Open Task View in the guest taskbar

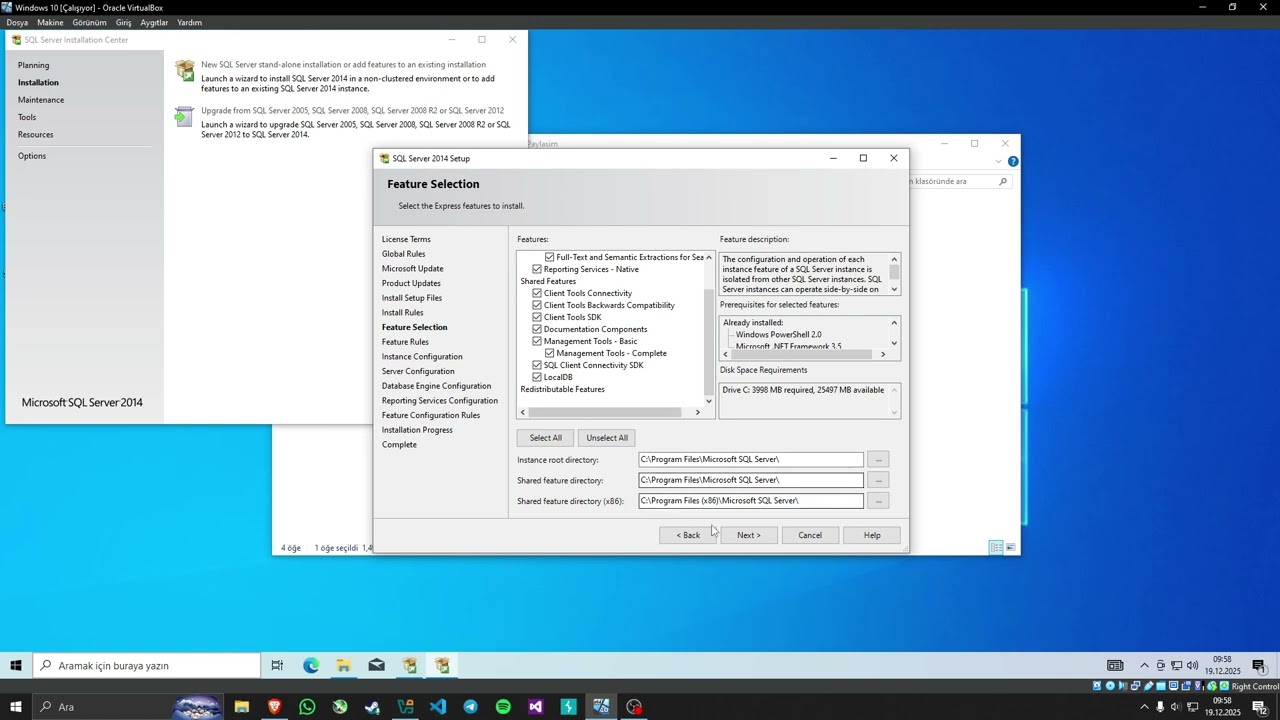pos(277,666)
